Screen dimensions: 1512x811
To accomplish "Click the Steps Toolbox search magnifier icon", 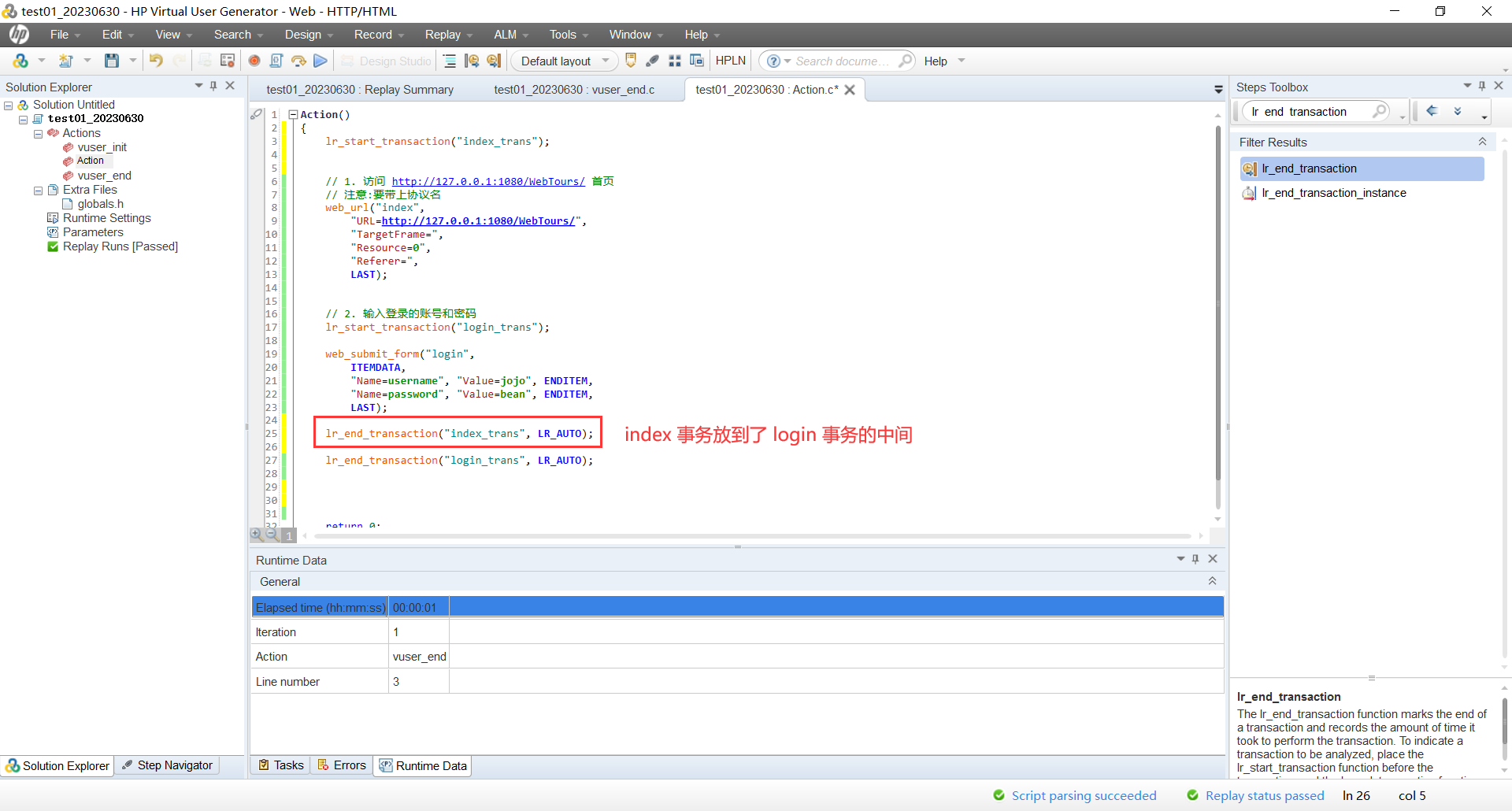I will pyautogui.click(x=1380, y=111).
